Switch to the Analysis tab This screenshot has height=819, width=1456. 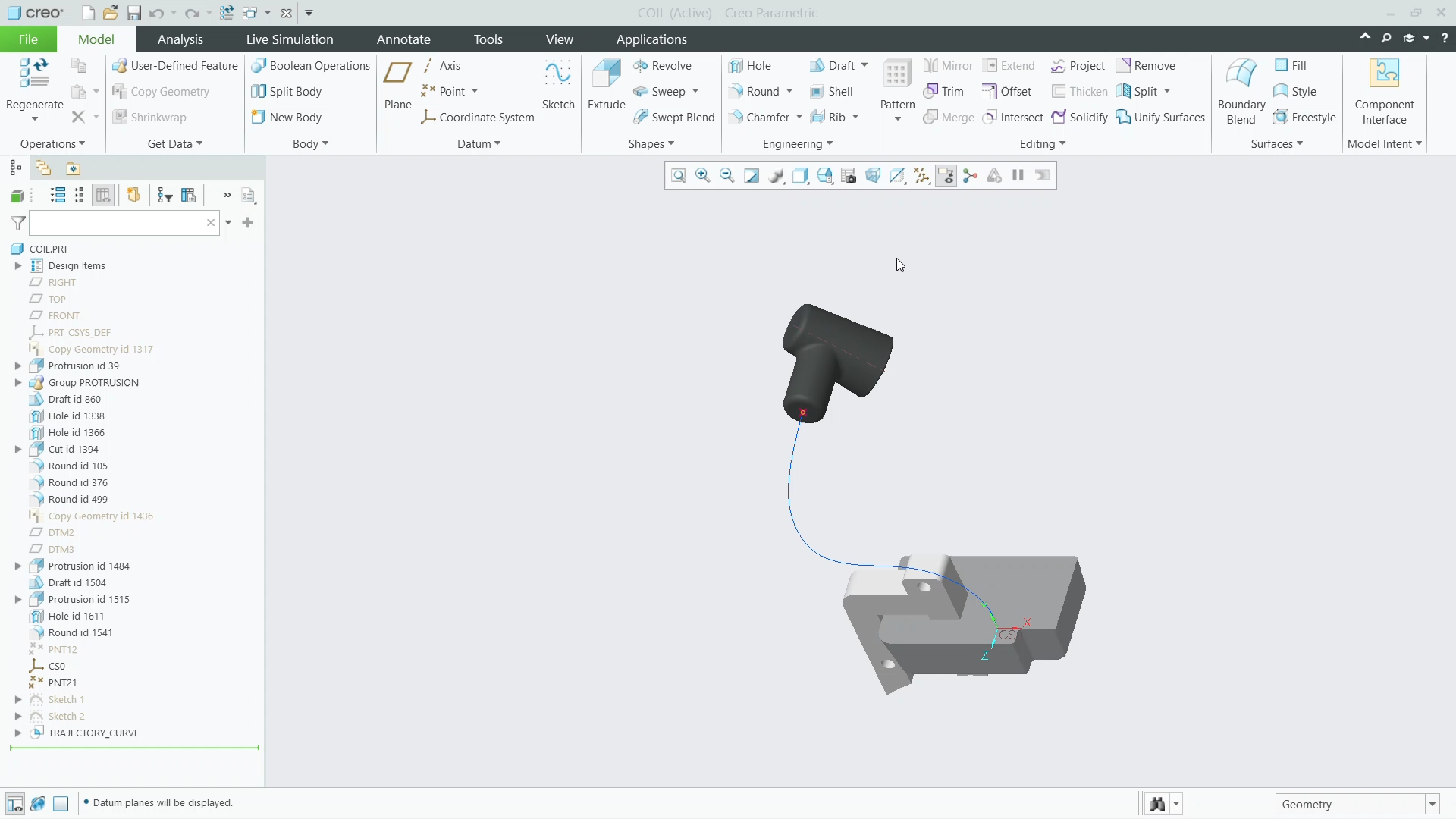point(180,39)
